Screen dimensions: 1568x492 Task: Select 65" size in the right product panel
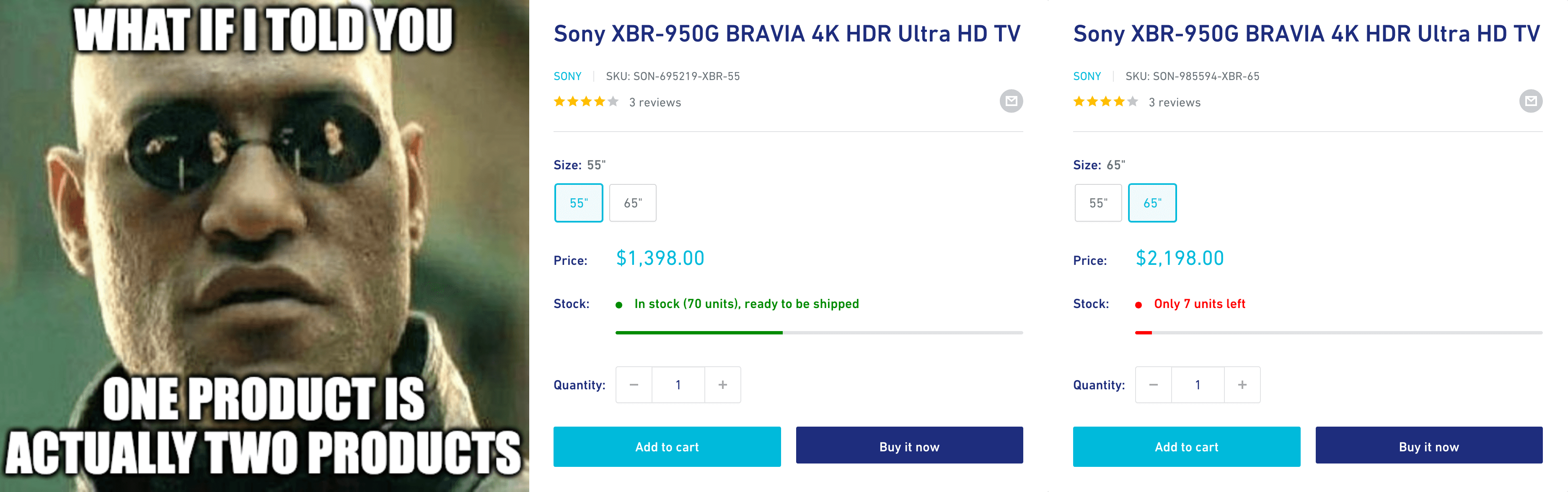click(1152, 203)
